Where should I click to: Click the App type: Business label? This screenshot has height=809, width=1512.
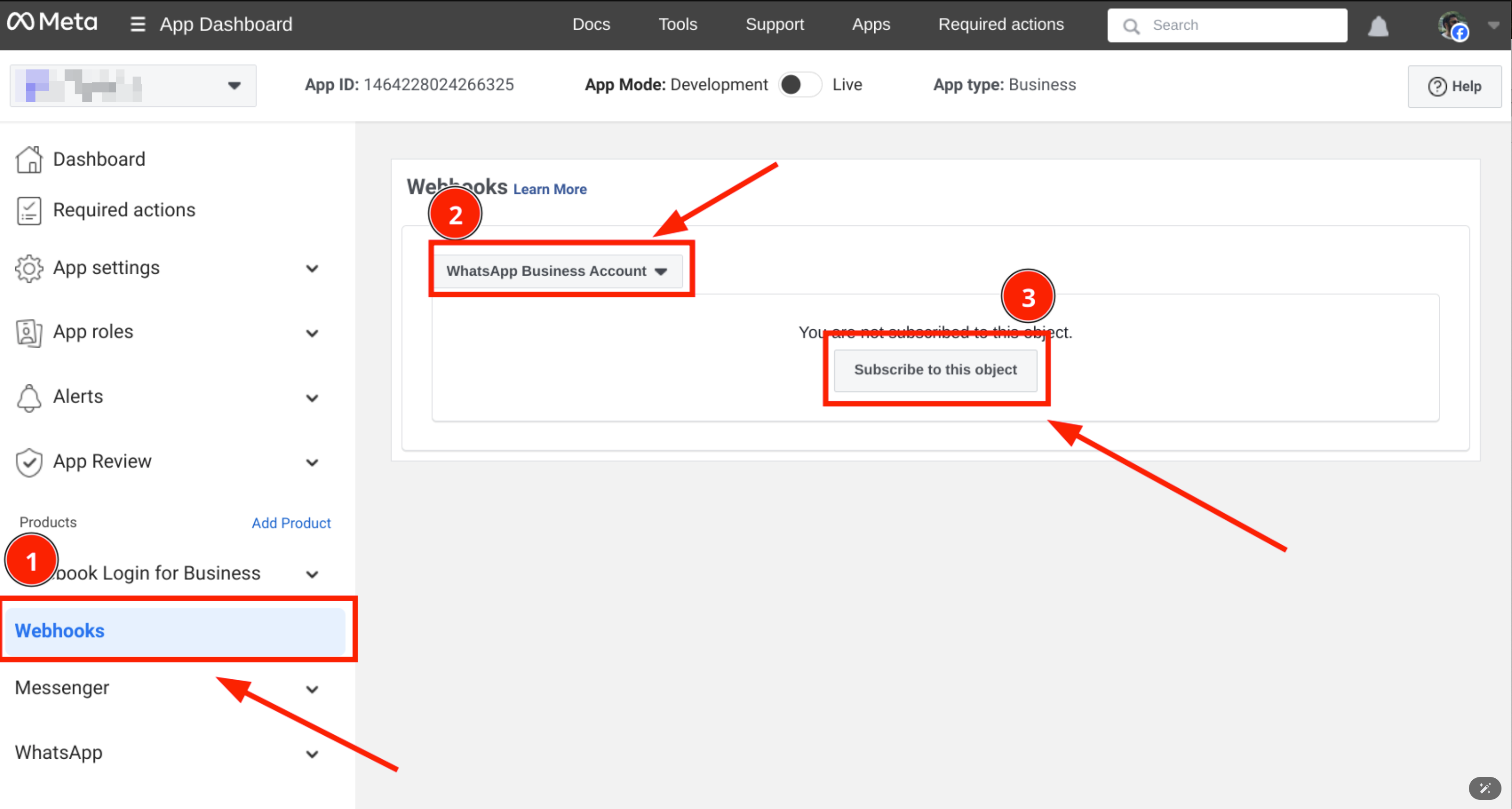tap(1004, 85)
